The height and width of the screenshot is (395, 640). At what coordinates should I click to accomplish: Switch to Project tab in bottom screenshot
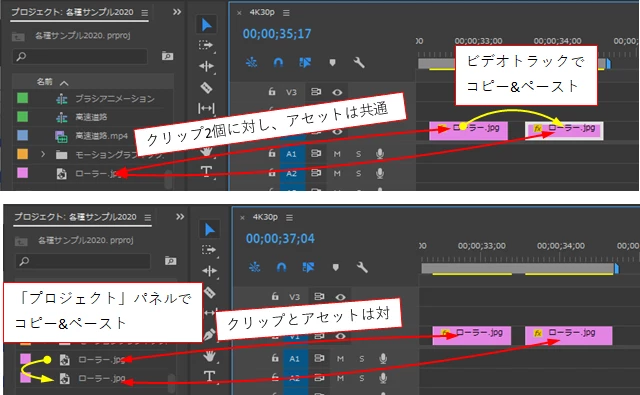coord(76,217)
